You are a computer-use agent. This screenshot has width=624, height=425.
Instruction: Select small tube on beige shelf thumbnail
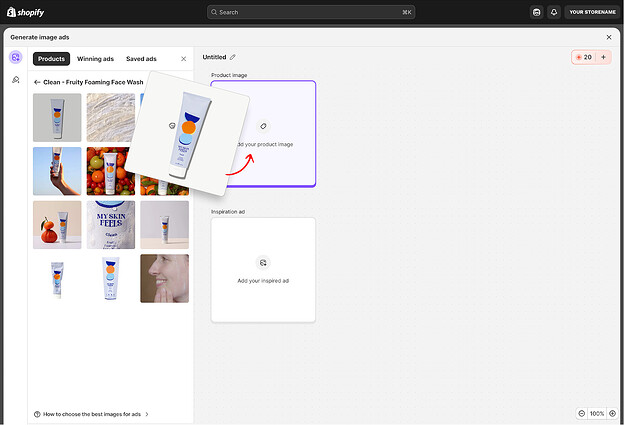164,225
